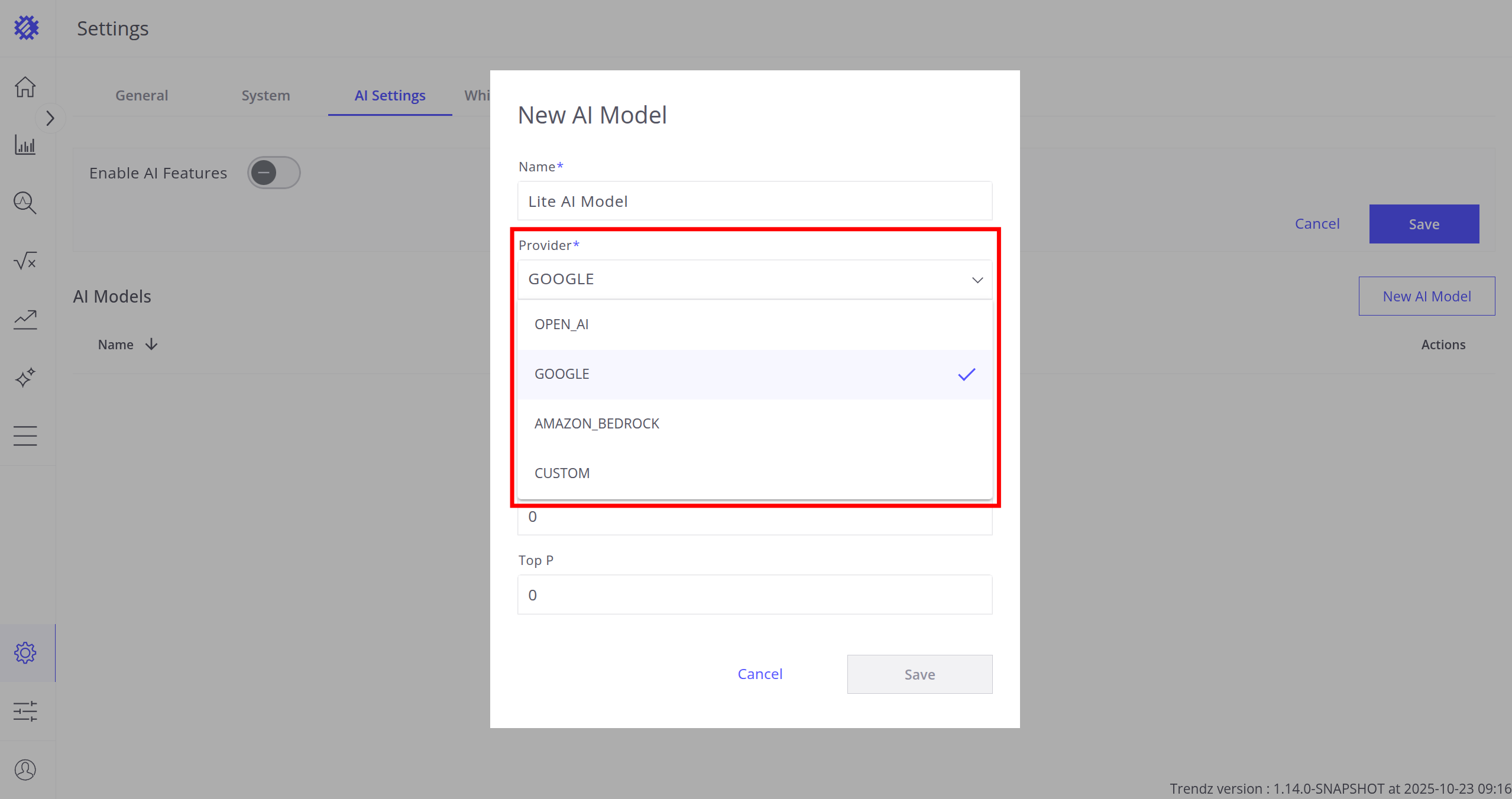This screenshot has width=1512, height=799.
Task: Open the user profile icon
Action: (25, 769)
